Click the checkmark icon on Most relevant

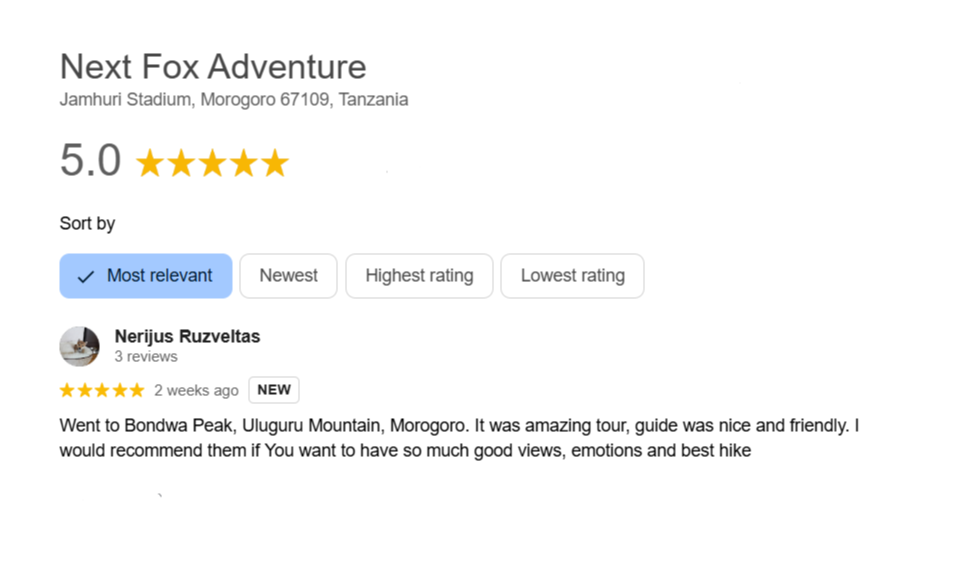(86, 277)
